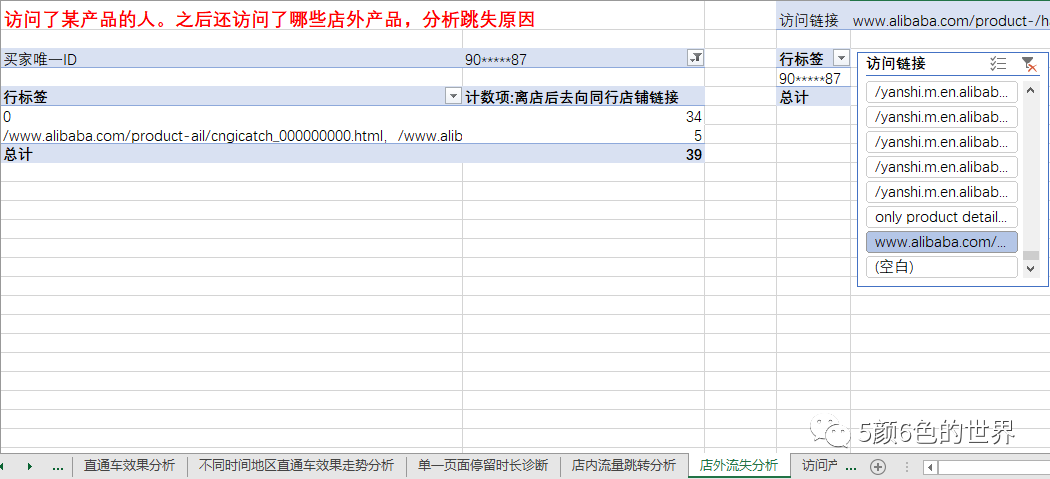Select the cell with count 5

[x=583, y=135]
